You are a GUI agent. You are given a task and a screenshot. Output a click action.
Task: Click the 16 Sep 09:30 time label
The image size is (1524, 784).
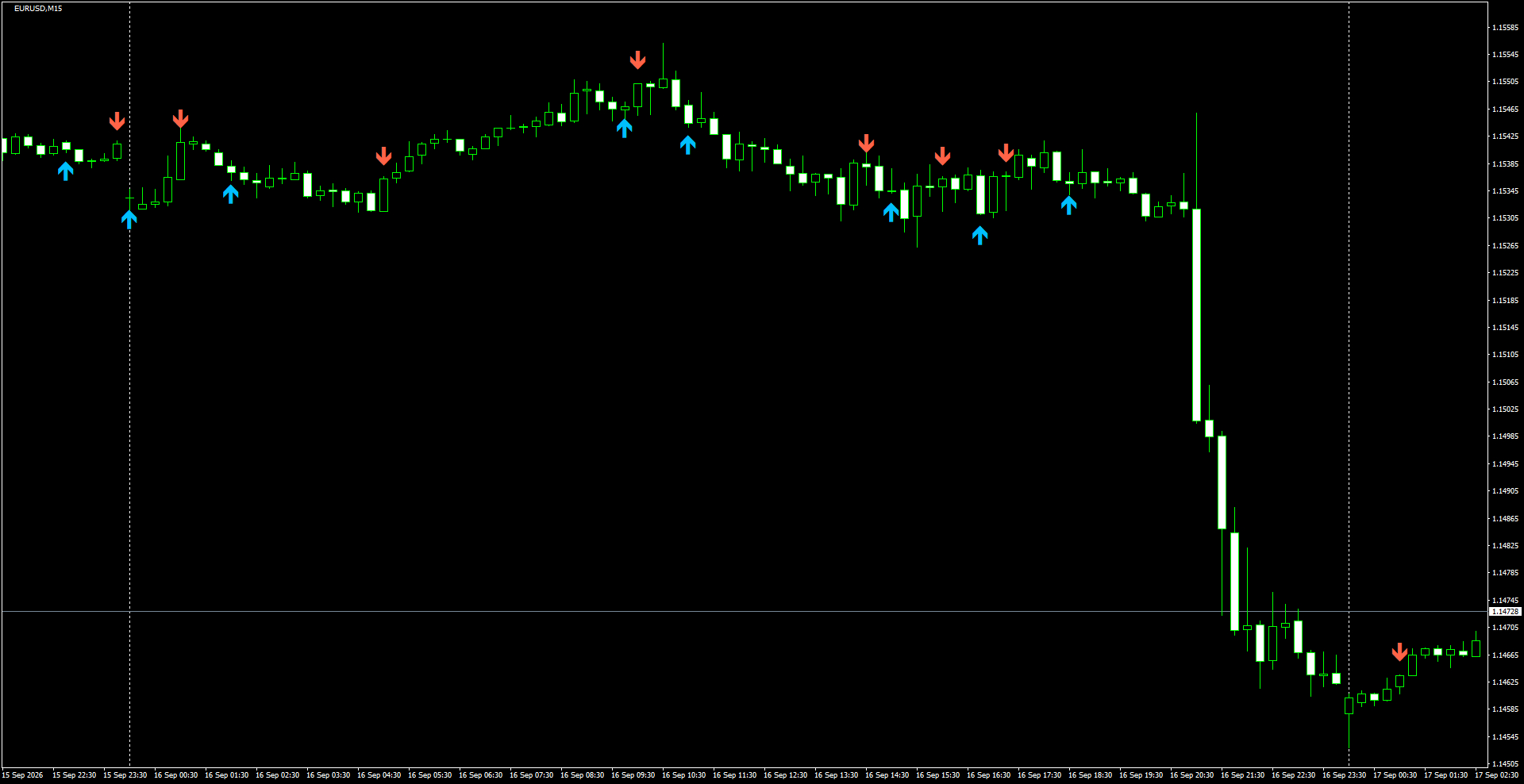pyautogui.click(x=633, y=775)
